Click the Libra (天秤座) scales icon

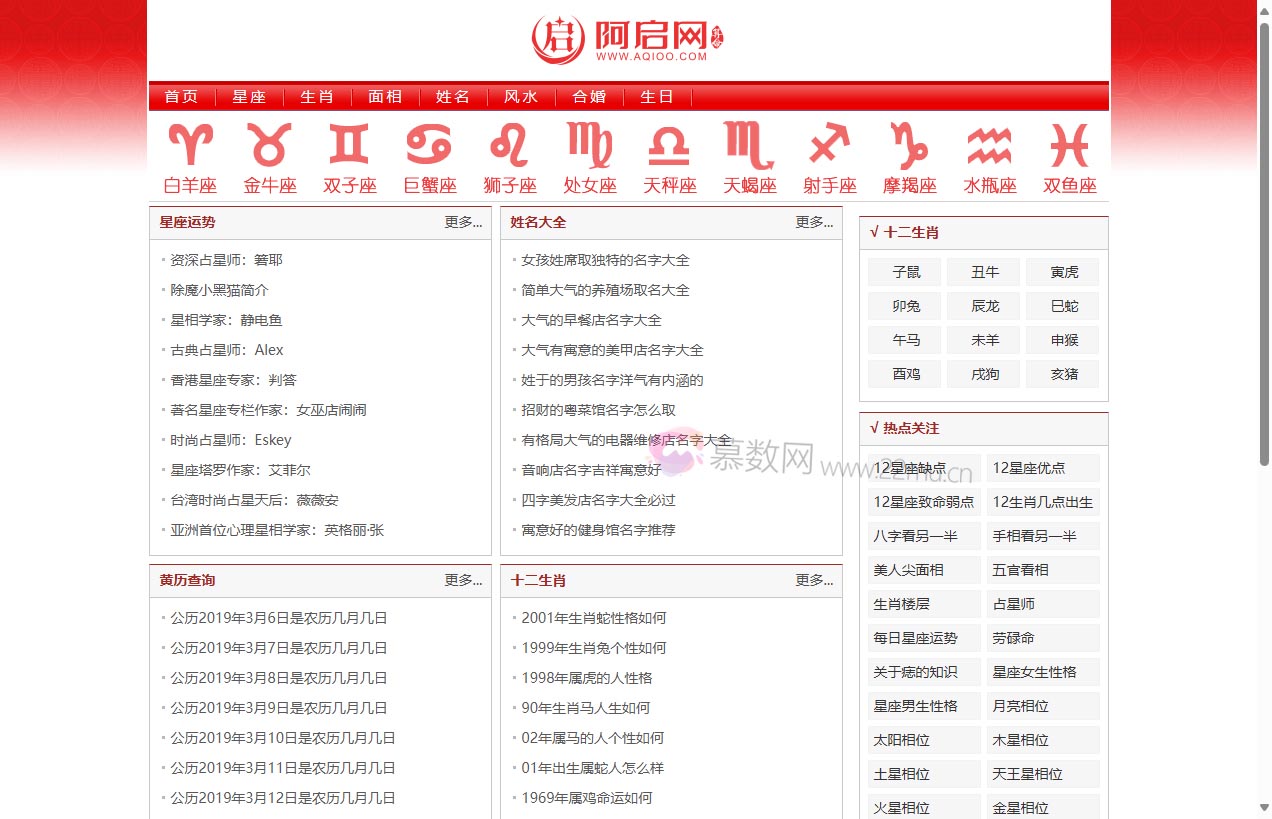pyautogui.click(x=669, y=146)
